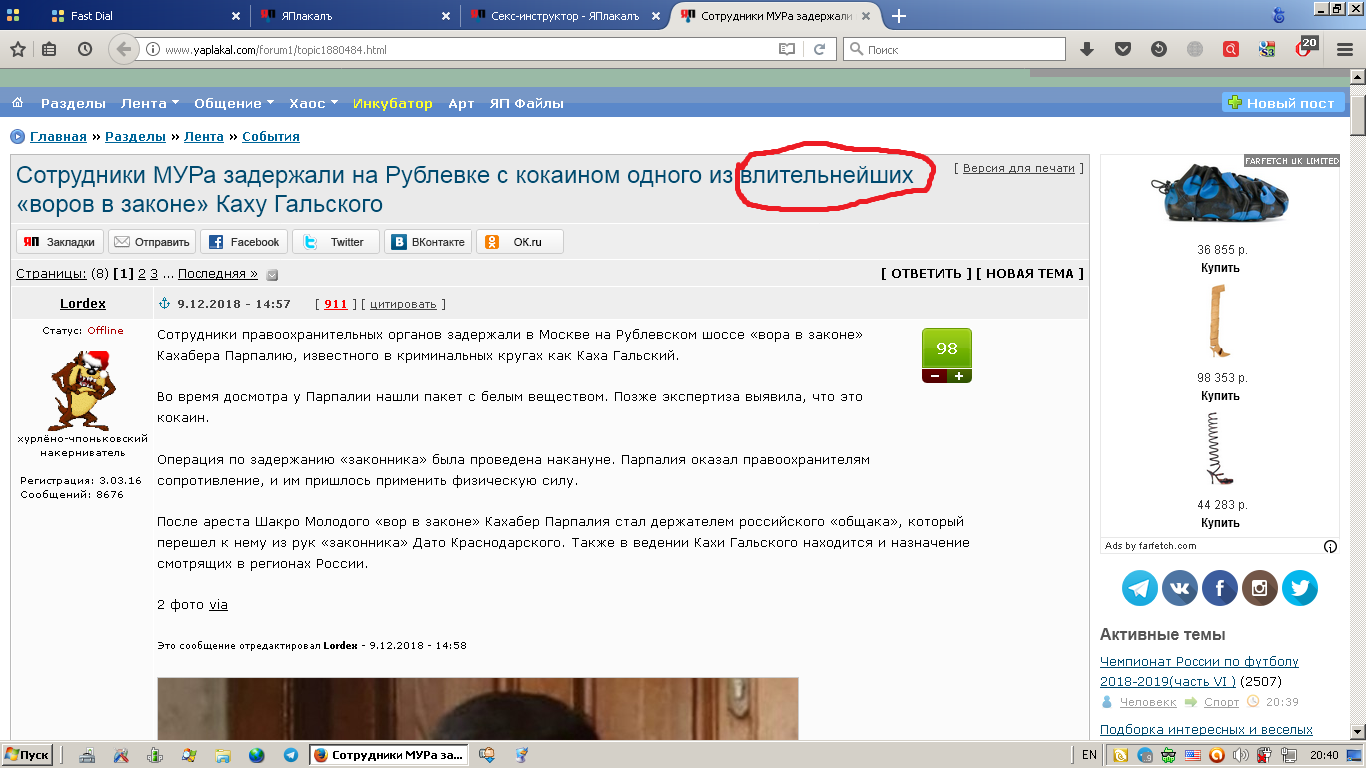The width and height of the screenshot is (1366, 768).
Task: Open the Инкубатор navbar item
Action: pyautogui.click(x=393, y=103)
